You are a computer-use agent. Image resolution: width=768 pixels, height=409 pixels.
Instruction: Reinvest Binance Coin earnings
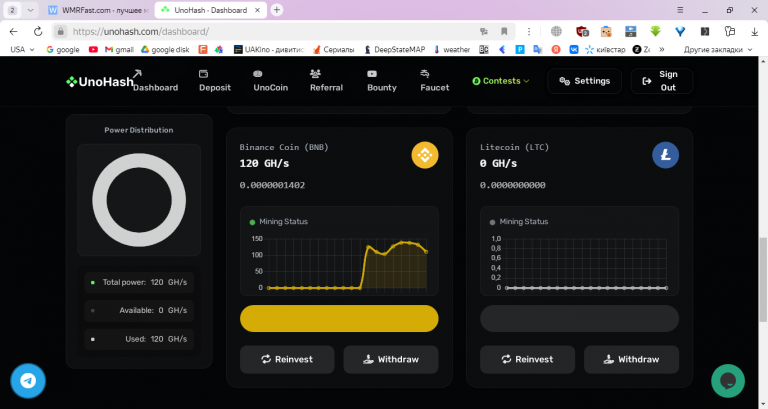[x=287, y=360]
